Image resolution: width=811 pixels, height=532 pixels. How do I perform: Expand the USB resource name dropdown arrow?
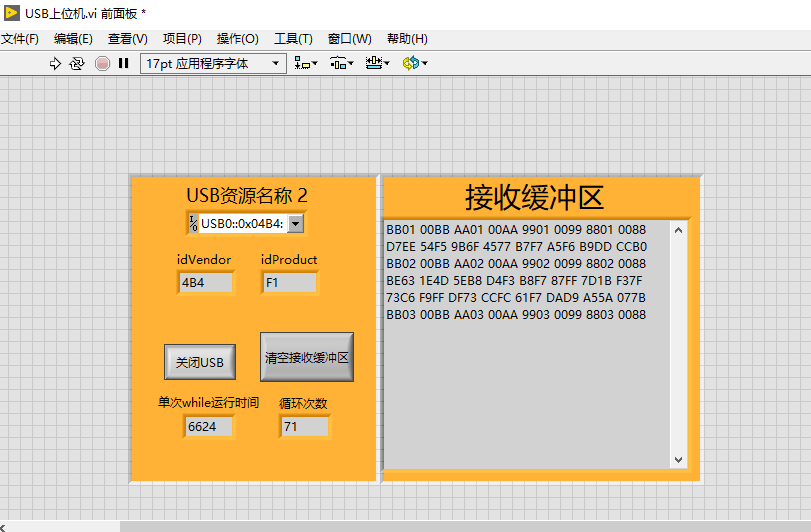pos(295,223)
